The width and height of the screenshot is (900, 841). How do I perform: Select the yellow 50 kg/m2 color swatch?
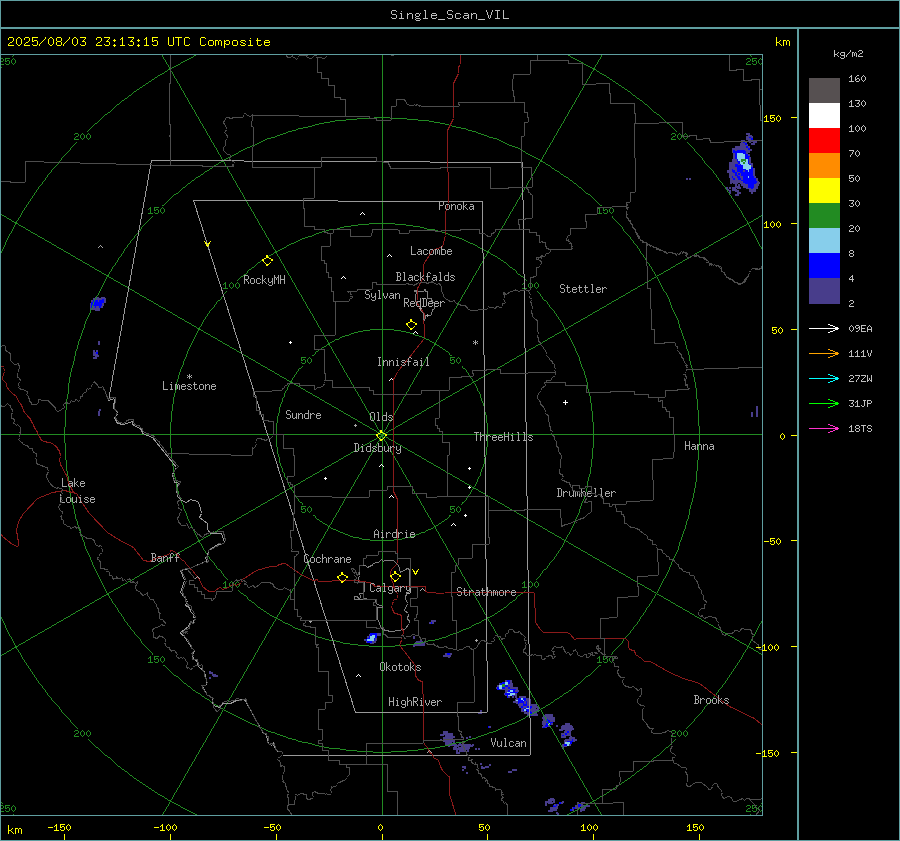pos(824,191)
